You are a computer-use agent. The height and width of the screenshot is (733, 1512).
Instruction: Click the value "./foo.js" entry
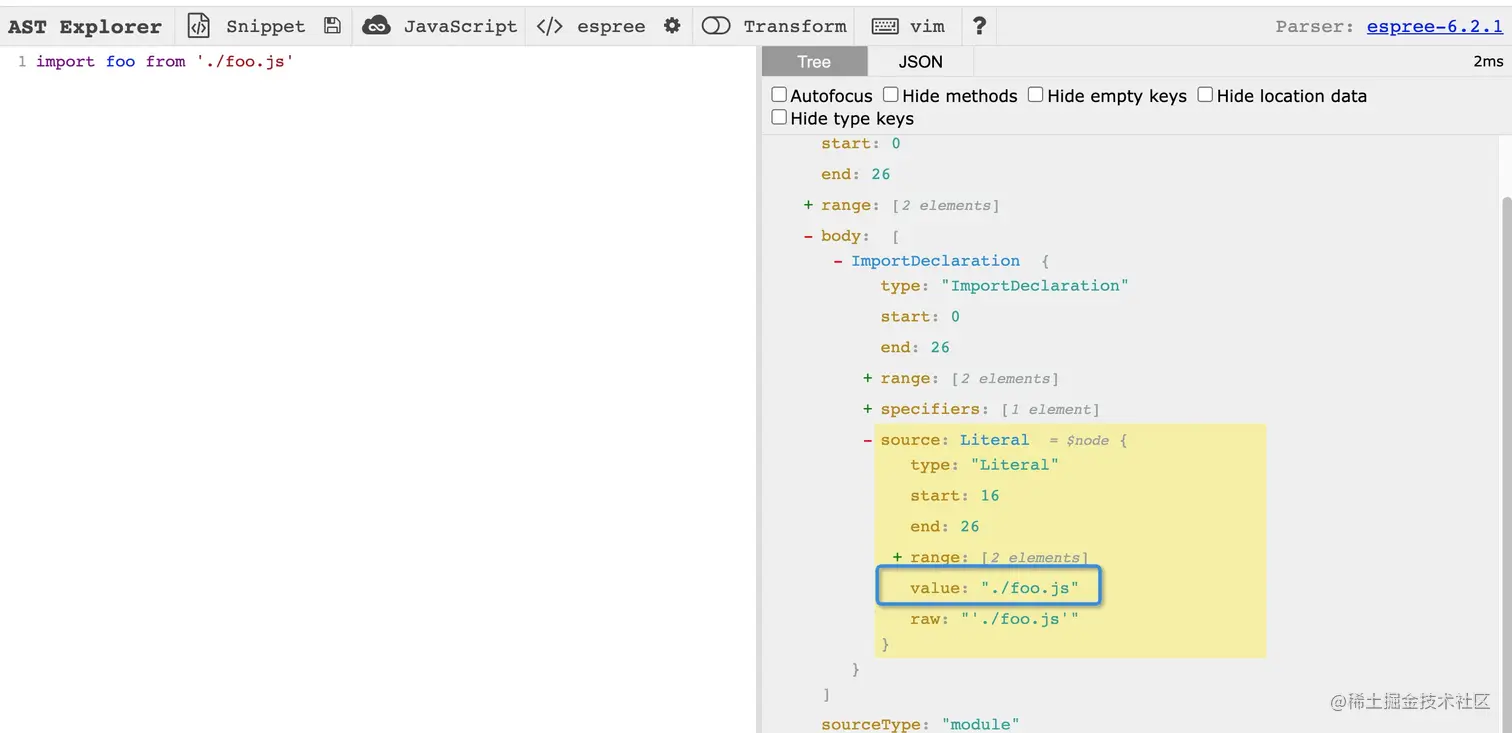994,588
